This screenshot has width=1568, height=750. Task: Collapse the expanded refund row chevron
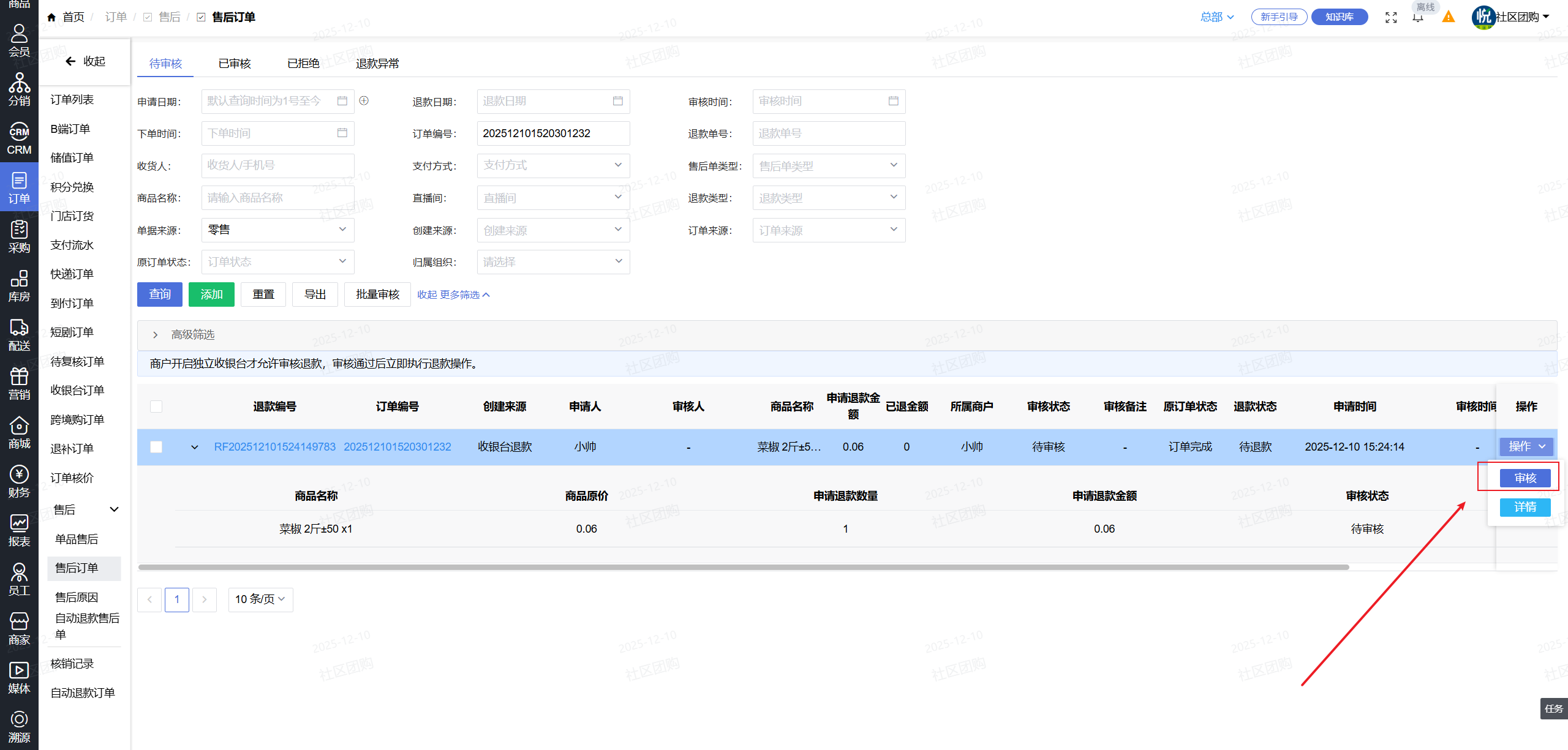click(x=194, y=447)
